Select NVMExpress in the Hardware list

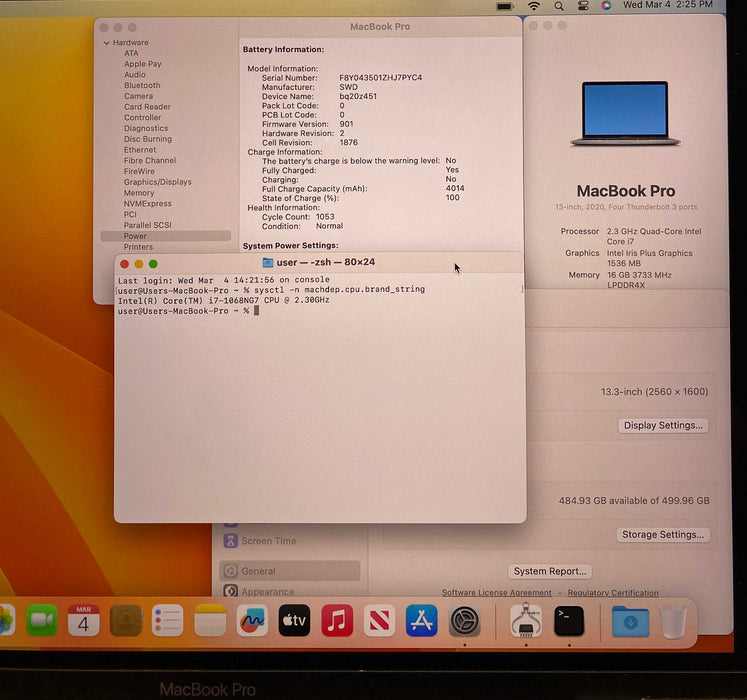[x=148, y=203]
